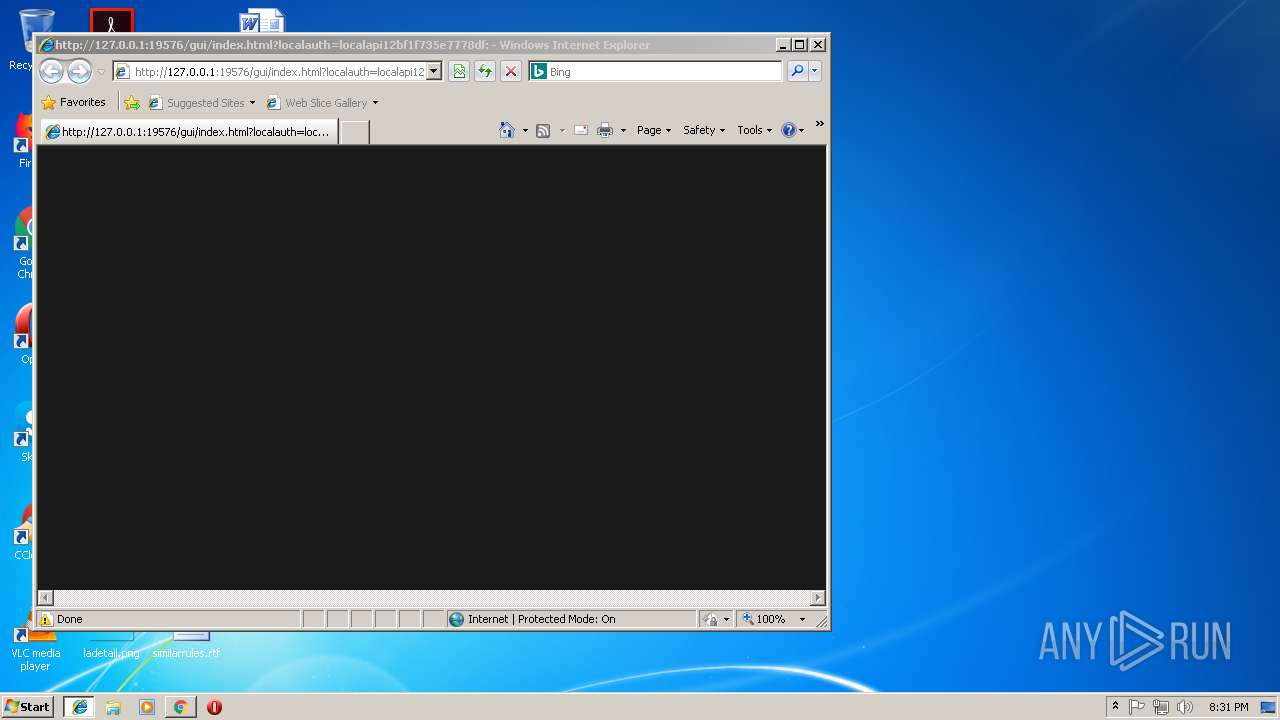Open the Media Player taskbar icon
The image size is (1280, 720).
click(x=147, y=707)
